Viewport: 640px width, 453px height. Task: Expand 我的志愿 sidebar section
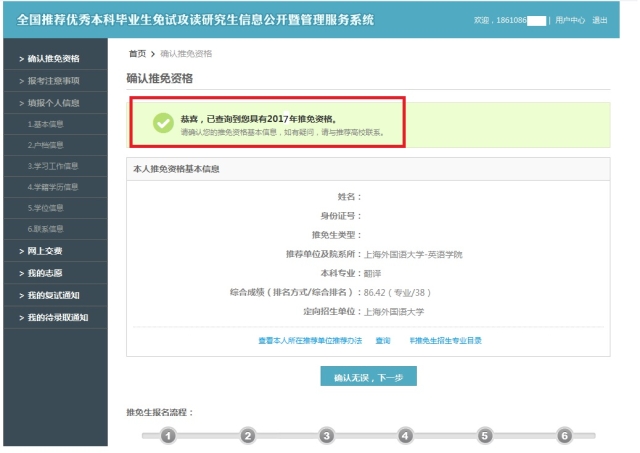pos(46,272)
